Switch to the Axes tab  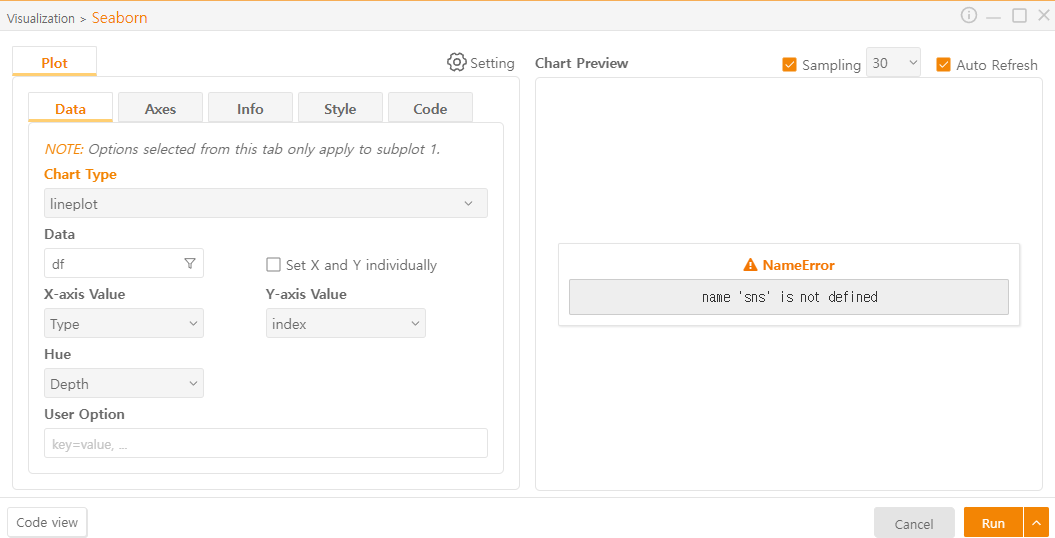(x=160, y=109)
